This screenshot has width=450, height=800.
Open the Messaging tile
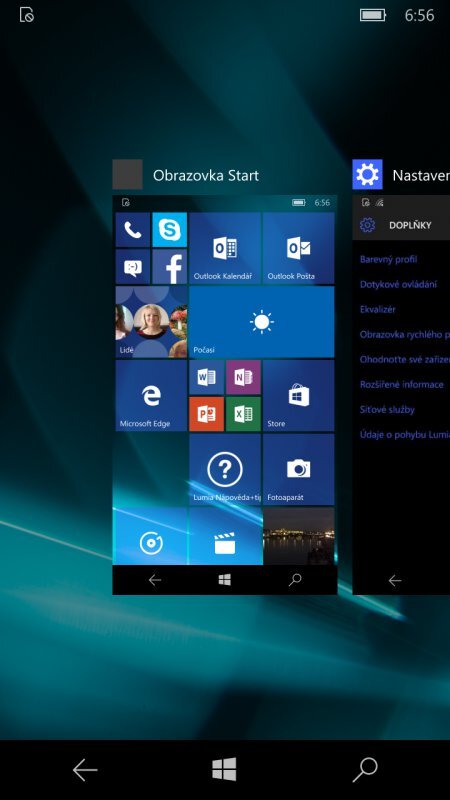click(133, 267)
